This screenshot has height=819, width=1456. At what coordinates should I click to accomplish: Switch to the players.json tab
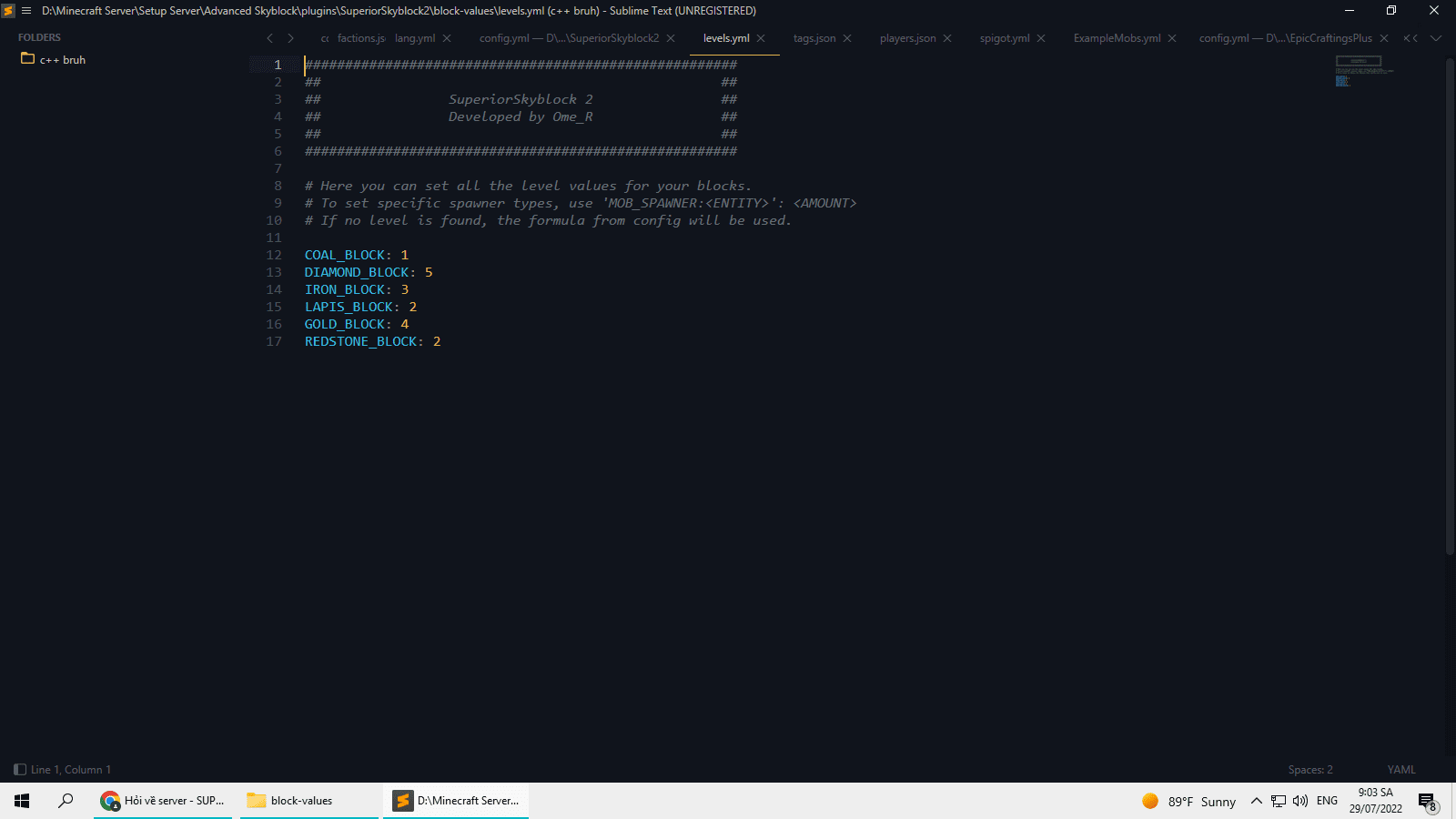click(907, 38)
